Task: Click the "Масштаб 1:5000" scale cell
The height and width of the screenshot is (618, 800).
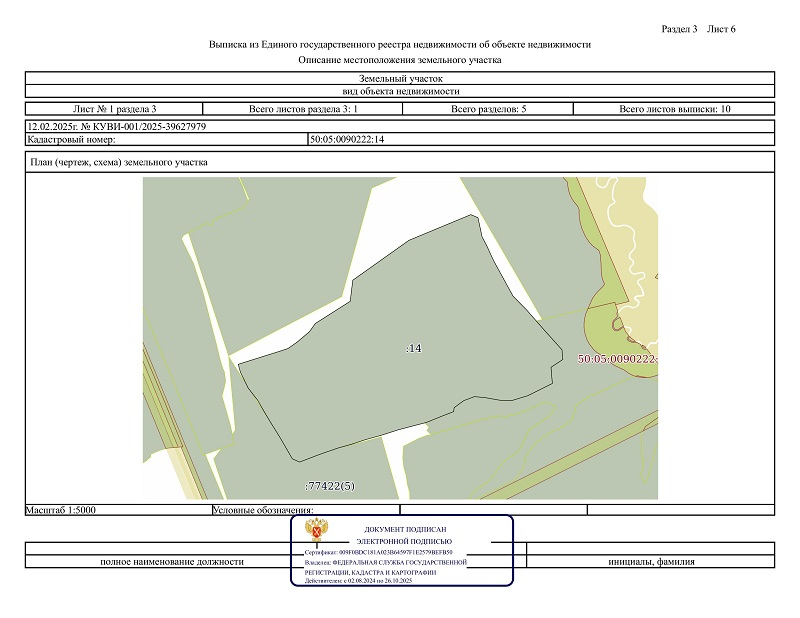Action: [x=62, y=510]
